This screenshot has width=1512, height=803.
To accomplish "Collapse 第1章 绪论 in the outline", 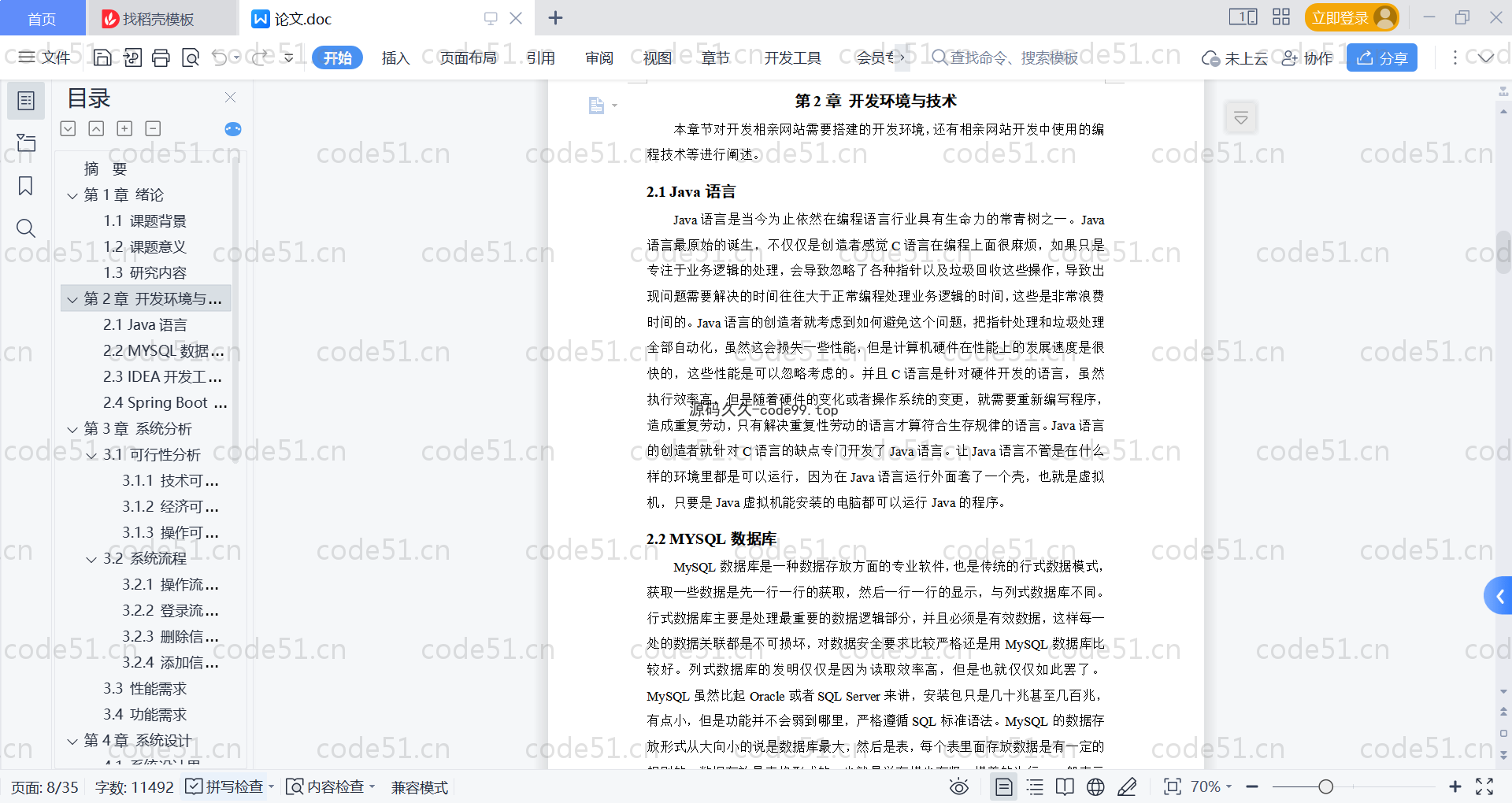I will (x=72, y=195).
